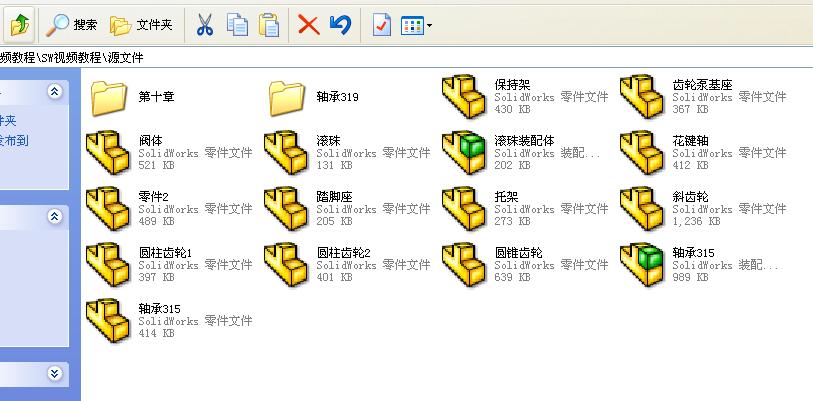
Task: Click the blue Undo arrow icon
Action: [340, 24]
